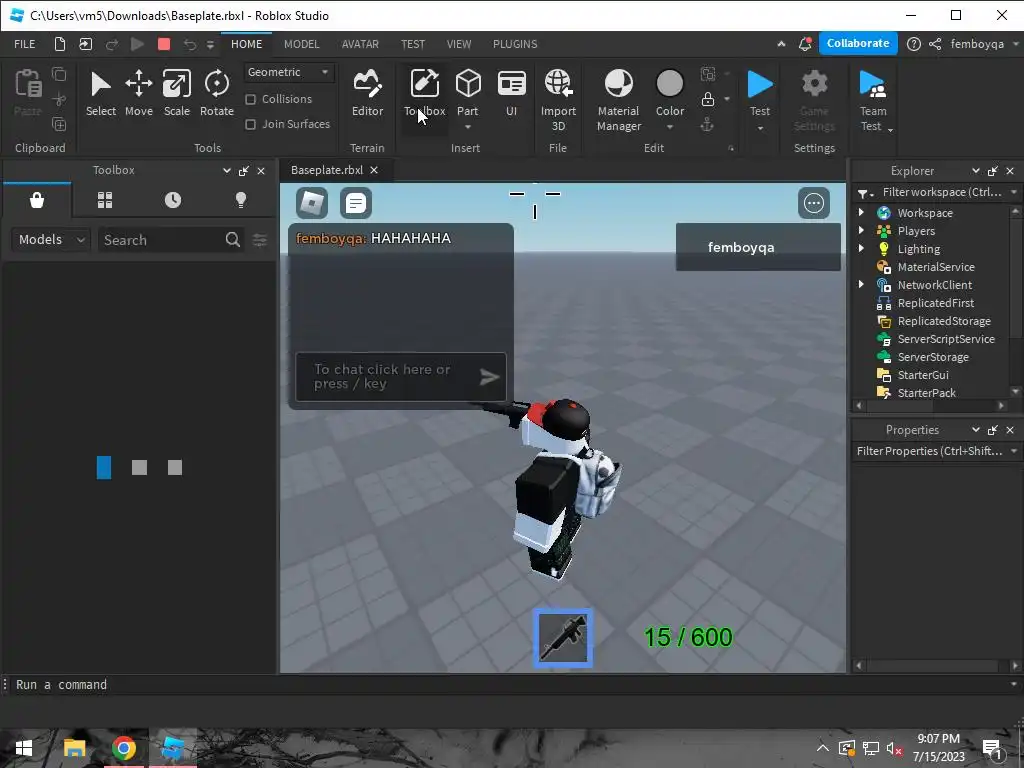Click Filter workspace field
1024x768 pixels.
[941, 192]
